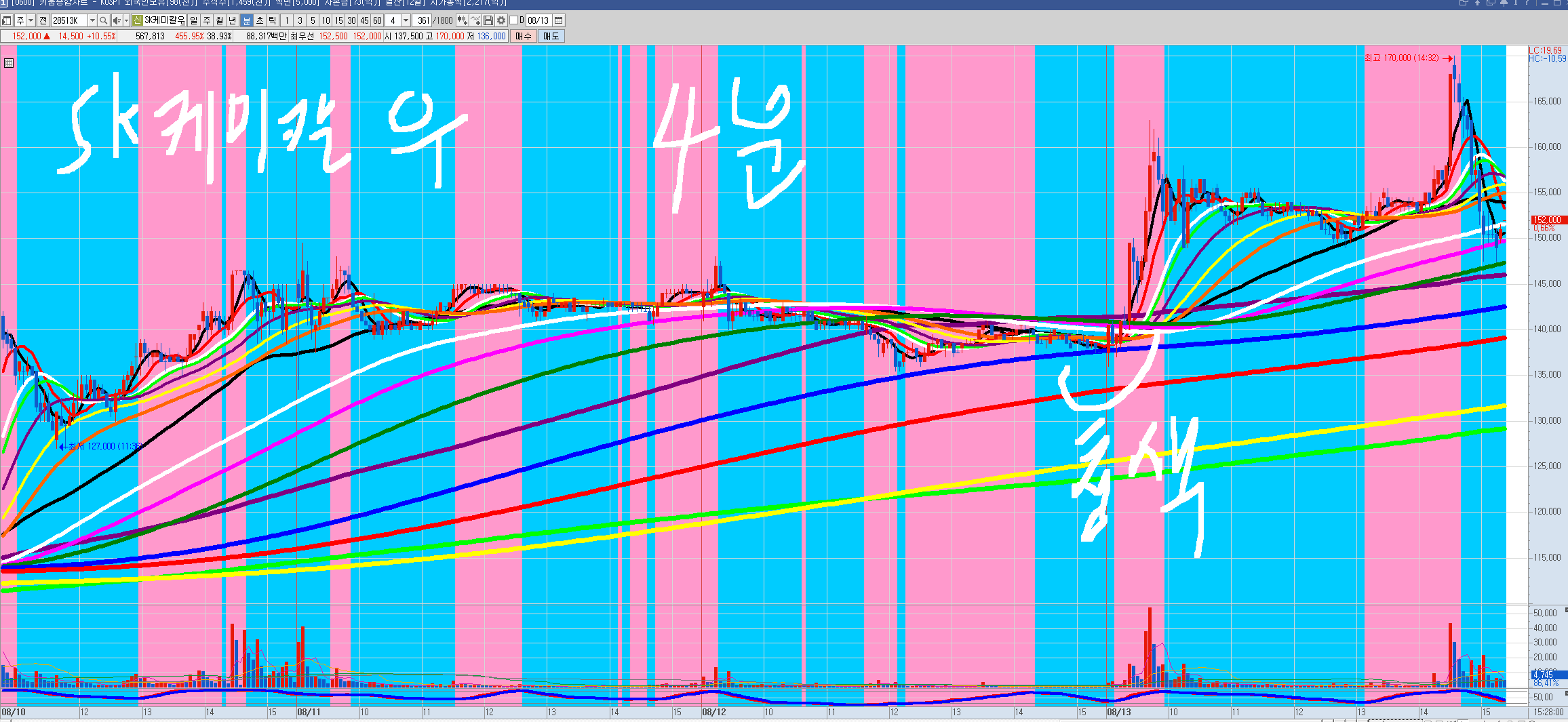Select second period 초

click(260, 20)
